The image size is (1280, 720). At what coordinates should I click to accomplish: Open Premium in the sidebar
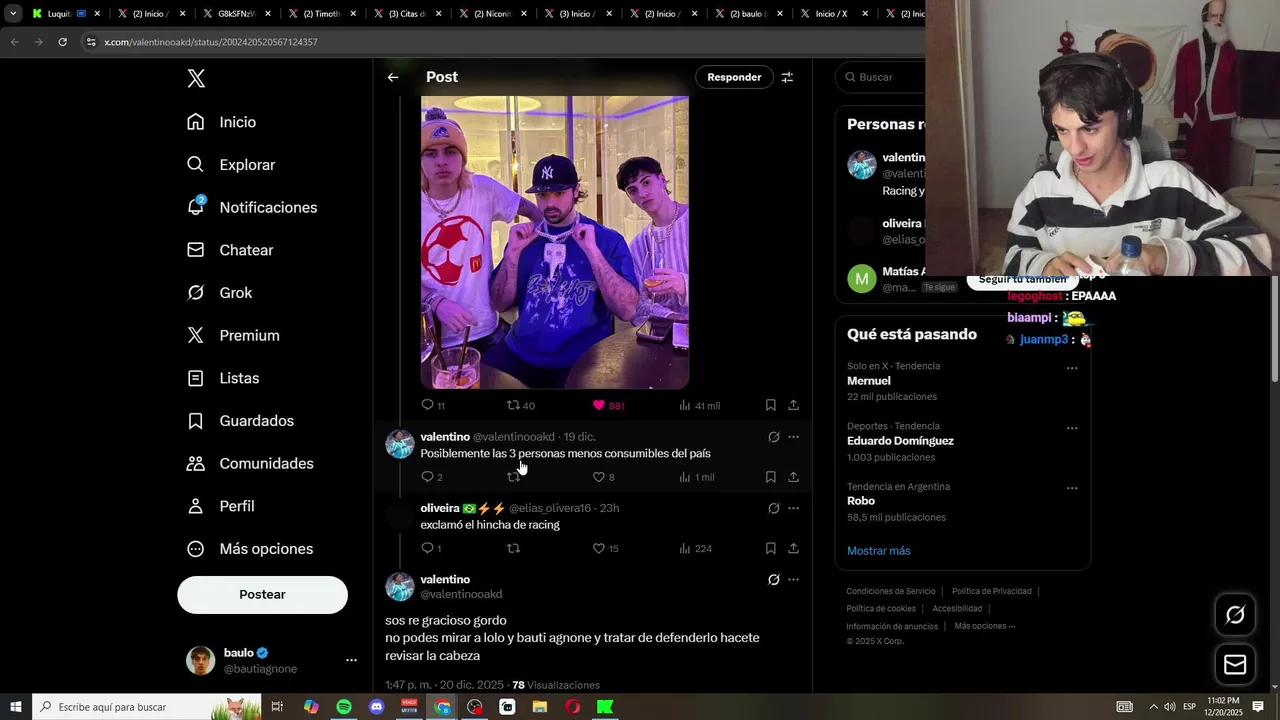pos(233,336)
